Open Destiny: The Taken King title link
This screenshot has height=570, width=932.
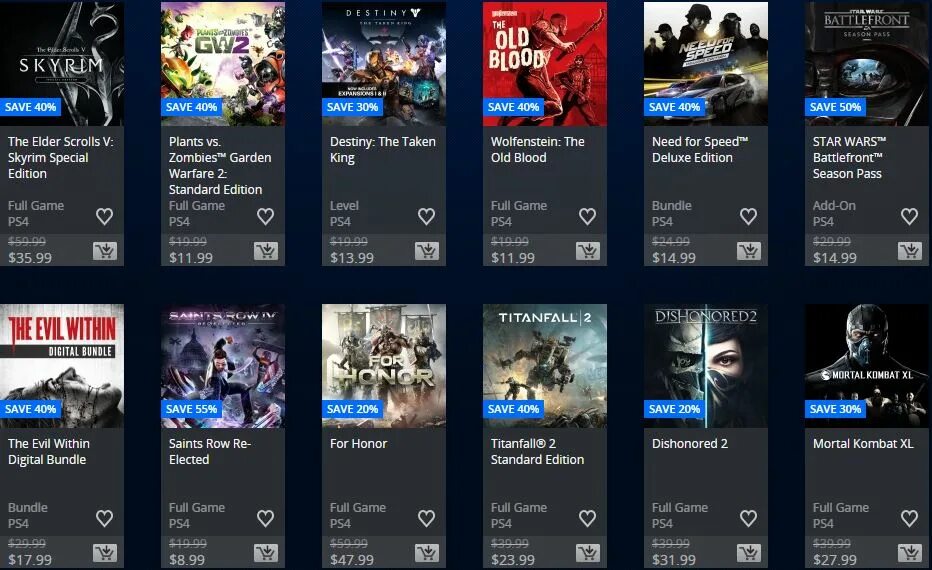pos(383,150)
